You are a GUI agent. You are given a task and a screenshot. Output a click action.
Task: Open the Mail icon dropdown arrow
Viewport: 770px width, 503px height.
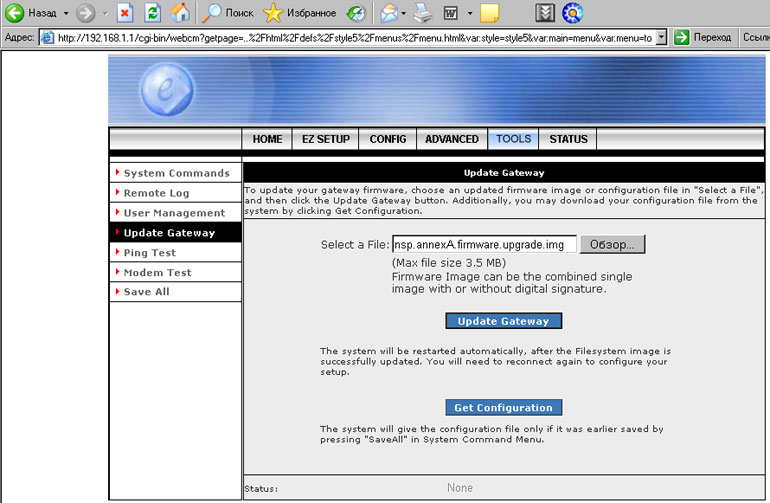[x=404, y=14]
